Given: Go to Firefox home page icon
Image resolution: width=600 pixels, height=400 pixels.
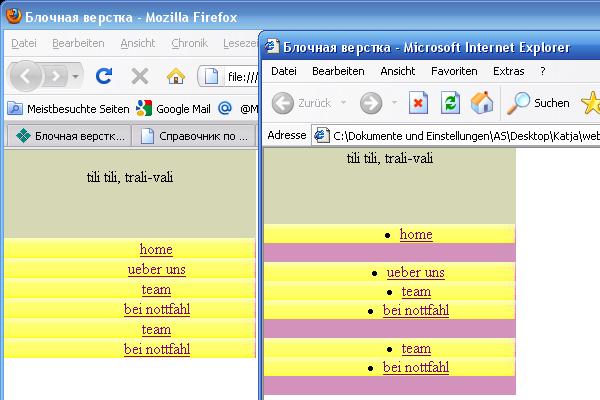Looking at the screenshot, I should click(176, 76).
